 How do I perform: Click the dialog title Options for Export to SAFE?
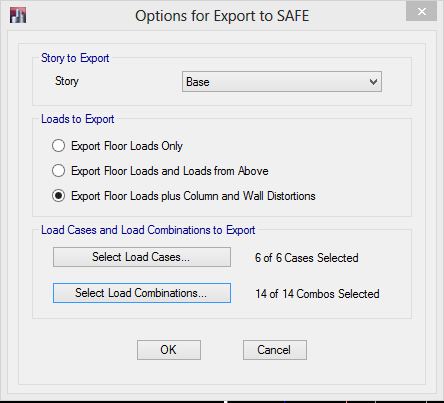point(222,16)
